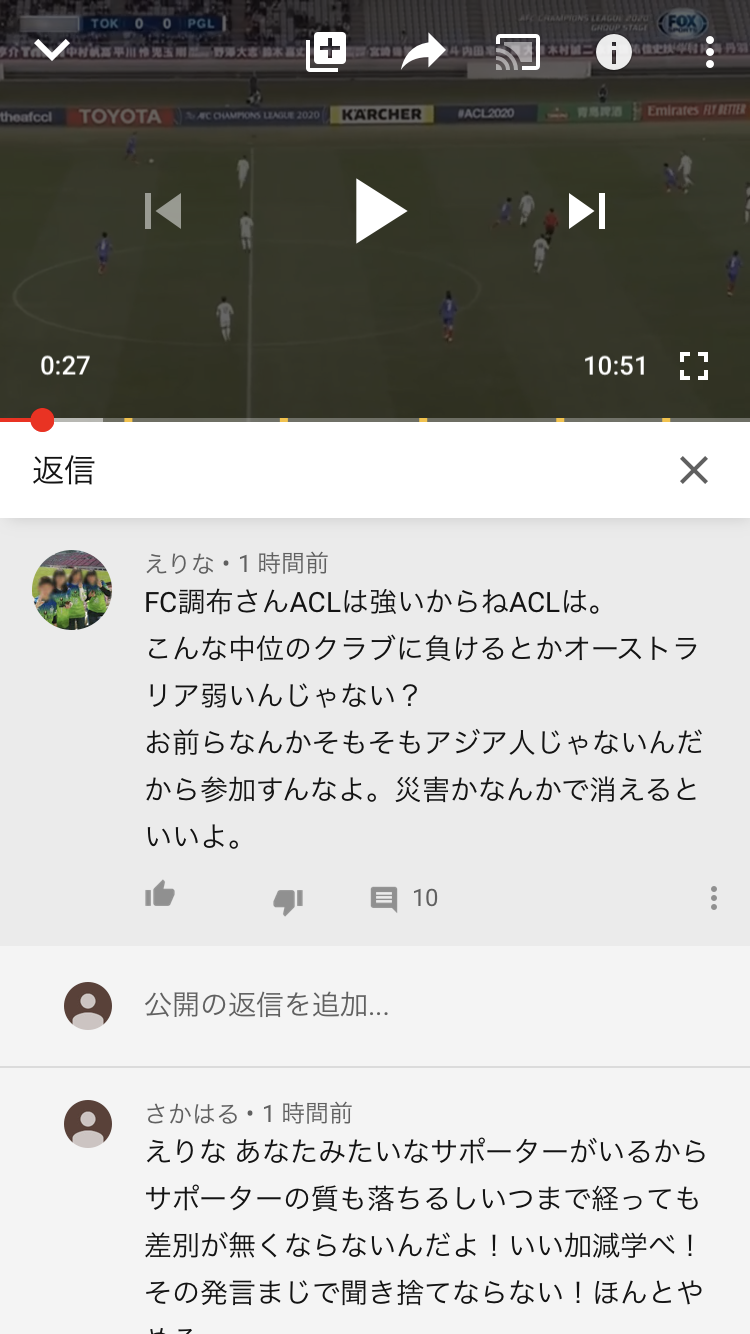Close the 返信 replies panel
Image resolution: width=750 pixels, height=1334 pixels.
pos(693,470)
